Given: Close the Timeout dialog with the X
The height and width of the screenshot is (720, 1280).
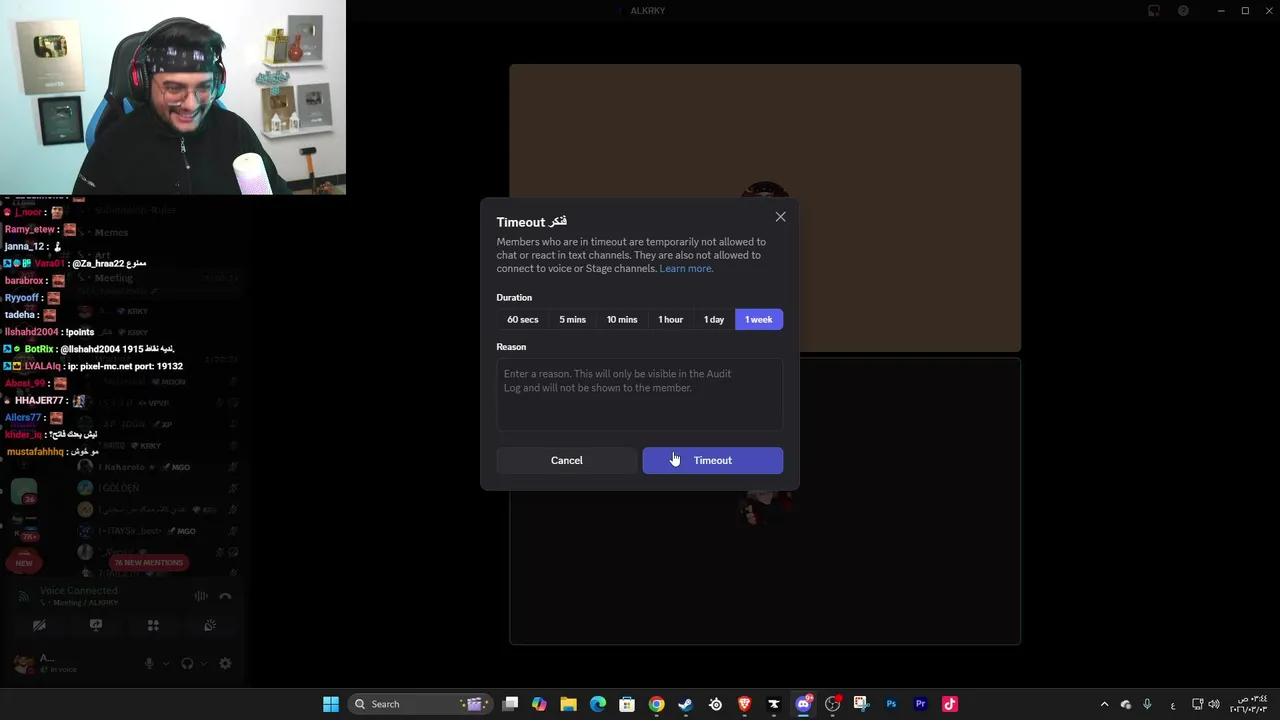Looking at the screenshot, I should [780, 217].
